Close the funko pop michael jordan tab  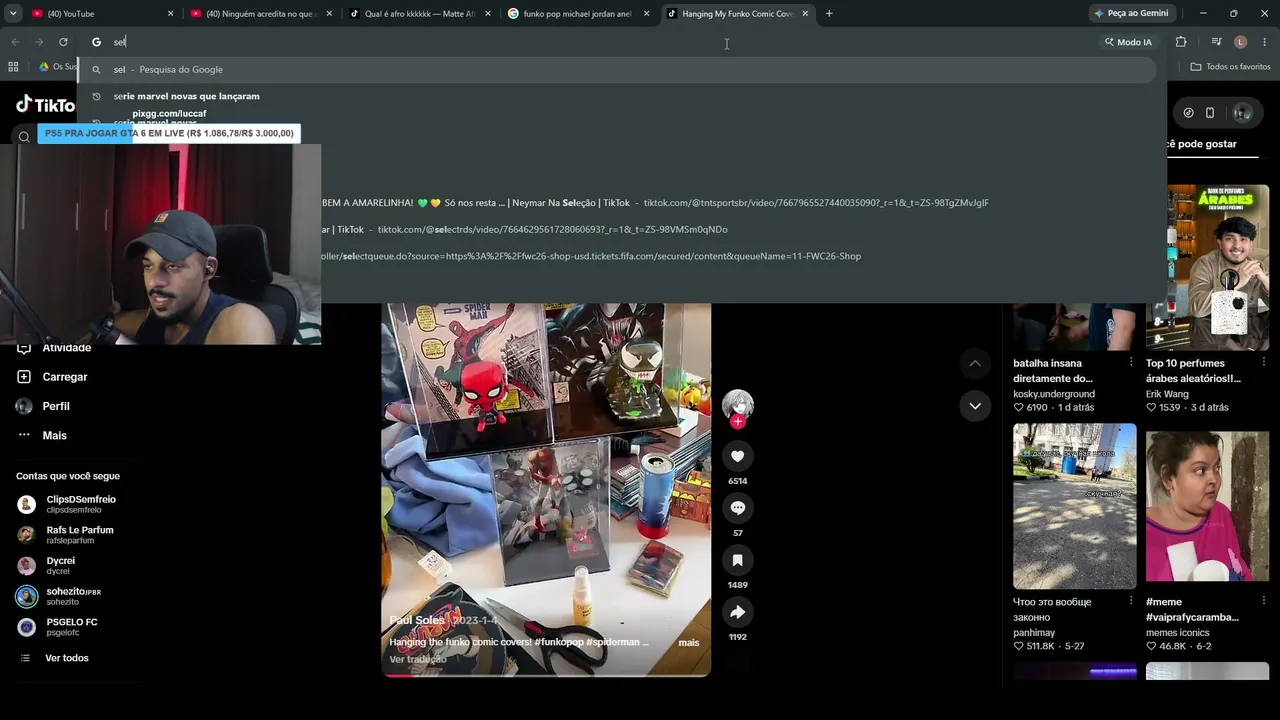click(646, 14)
